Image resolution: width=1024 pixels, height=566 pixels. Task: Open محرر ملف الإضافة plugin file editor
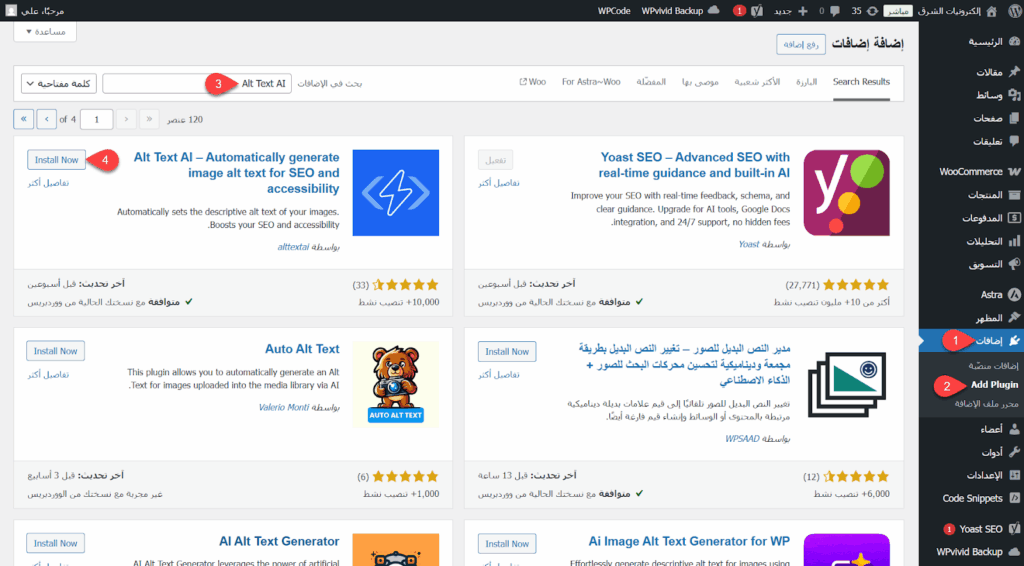[987, 404]
